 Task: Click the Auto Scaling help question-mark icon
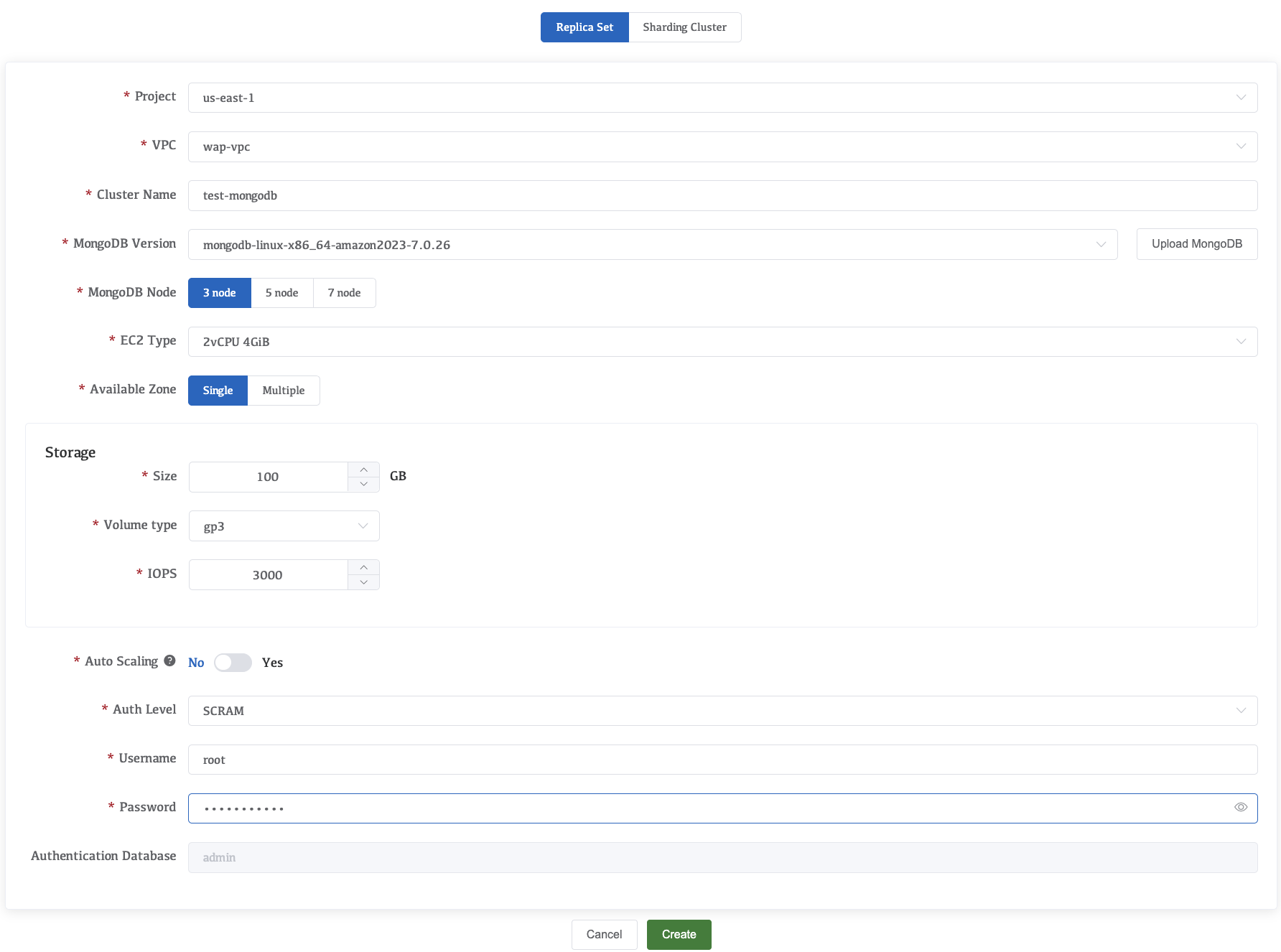[x=169, y=661]
